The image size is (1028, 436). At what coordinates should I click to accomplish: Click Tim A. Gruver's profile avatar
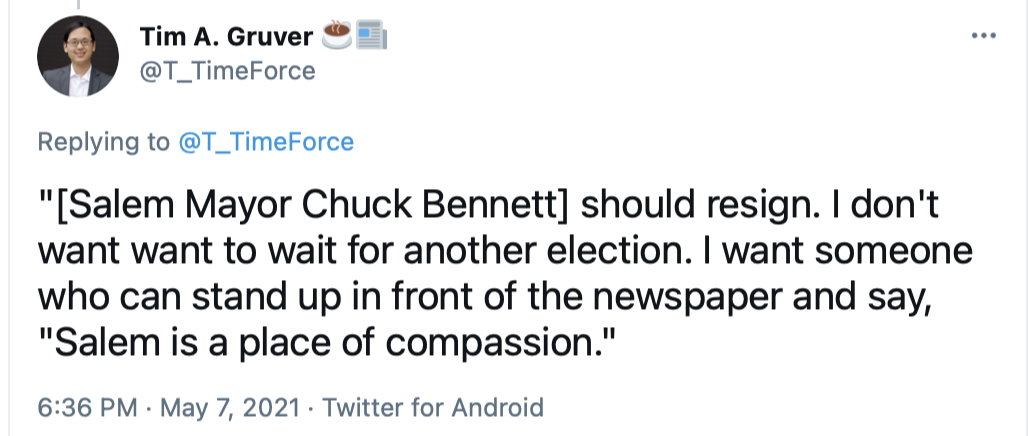coord(78,56)
